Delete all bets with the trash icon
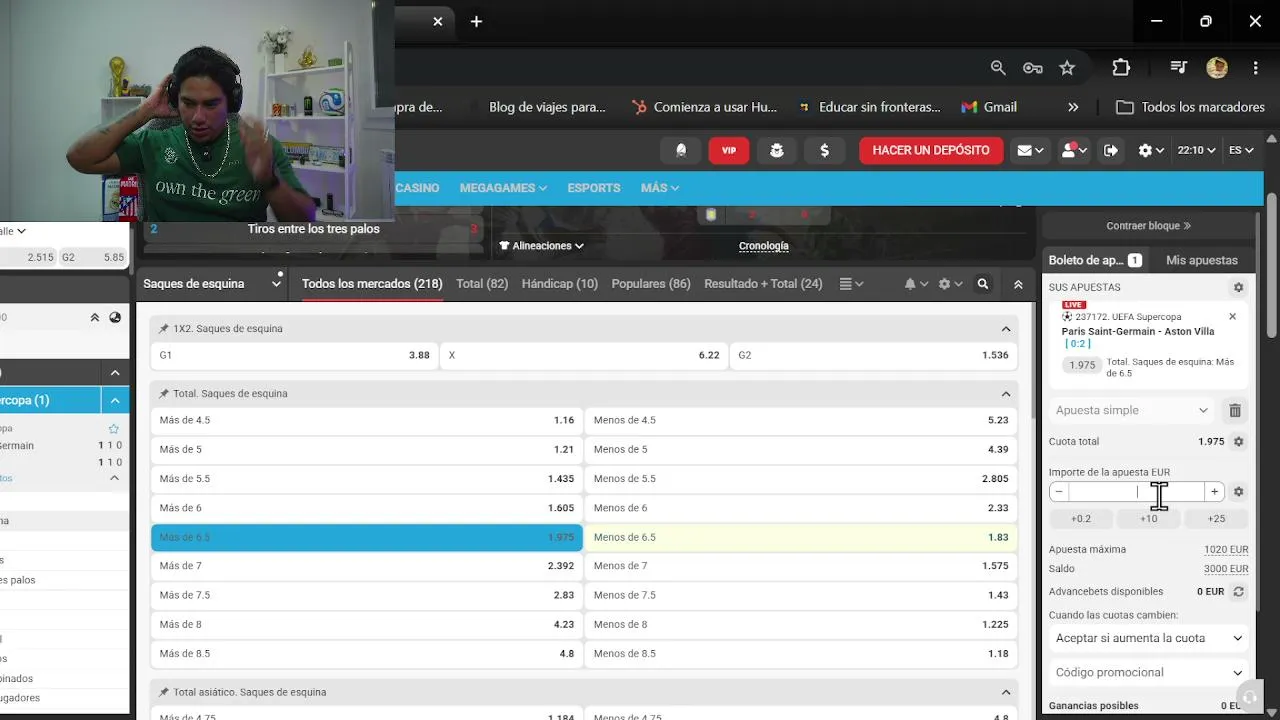This screenshot has height=720, width=1280. pyautogui.click(x=1235, y=410)
